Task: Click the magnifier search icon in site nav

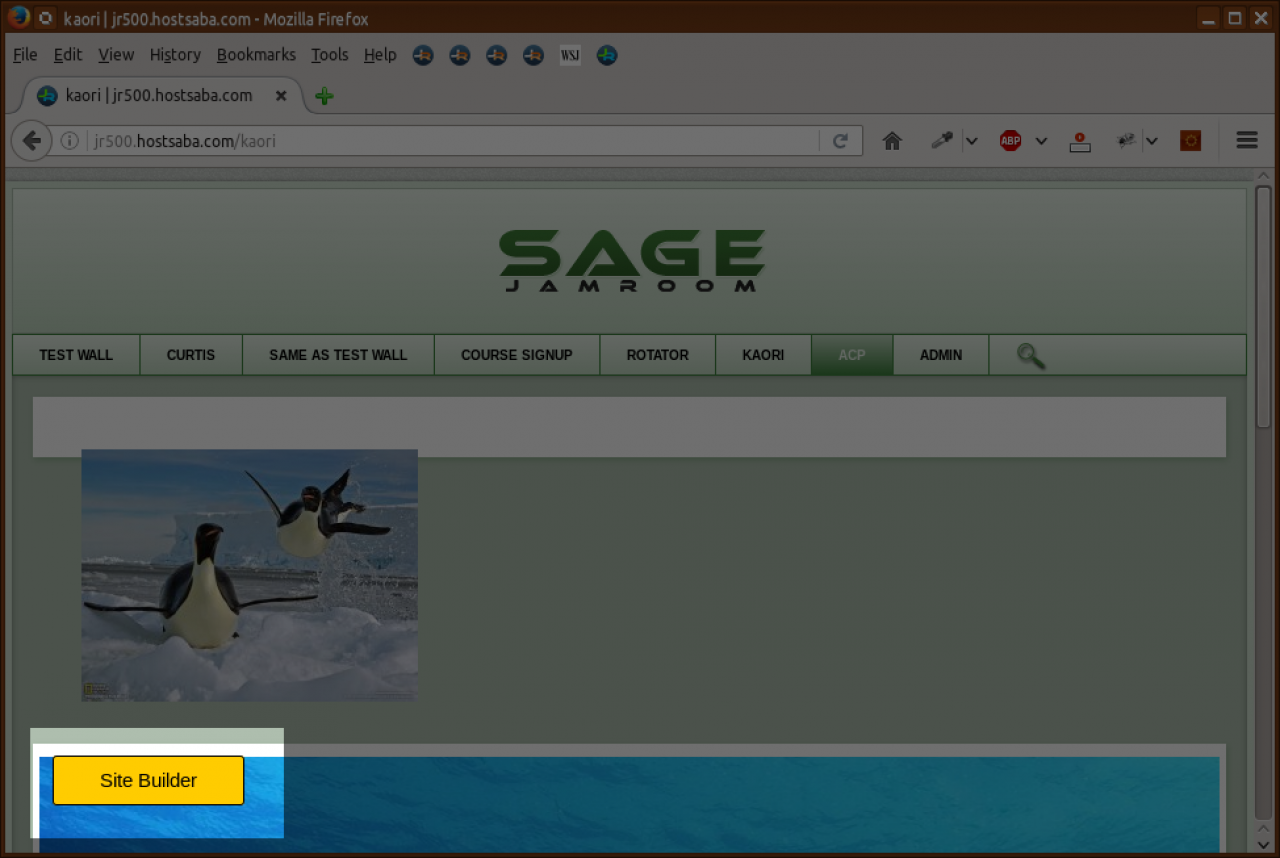Action: pos(1030,355)
